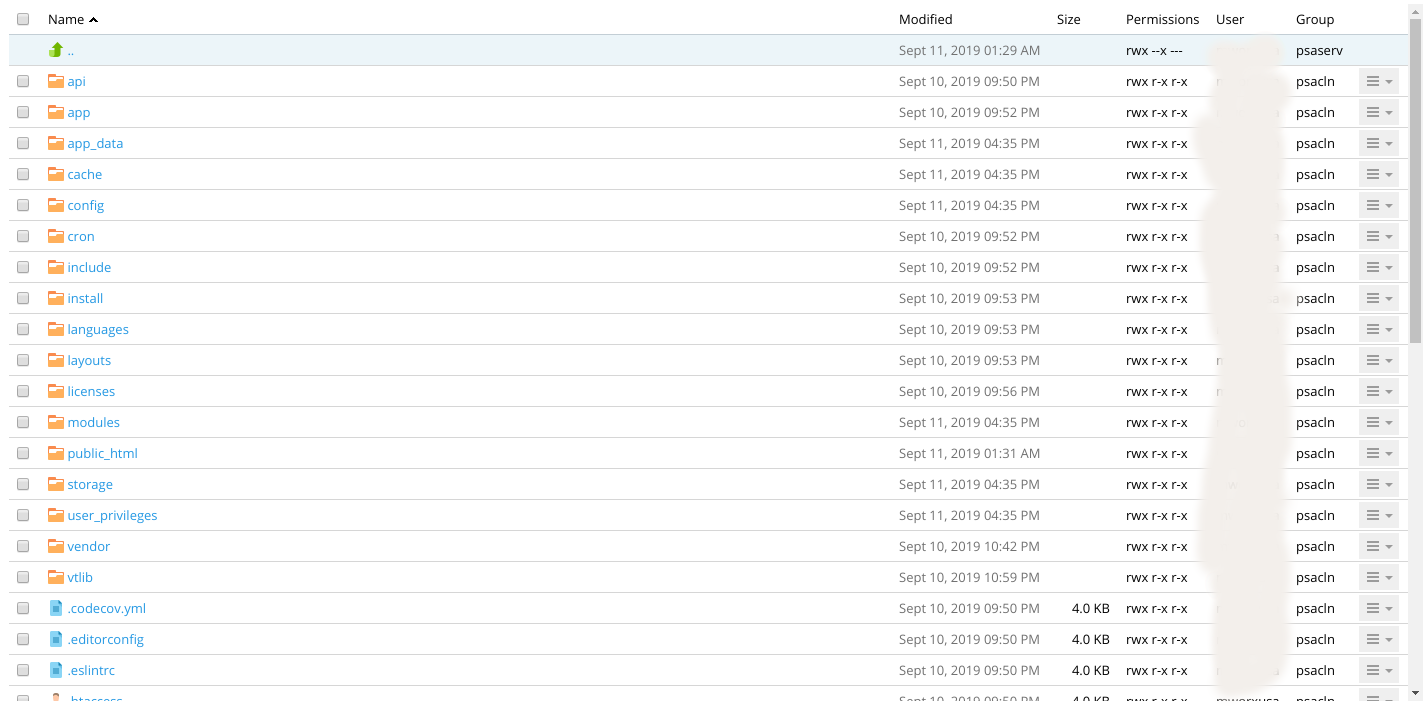Sort by the User column header

[1230, 19]
